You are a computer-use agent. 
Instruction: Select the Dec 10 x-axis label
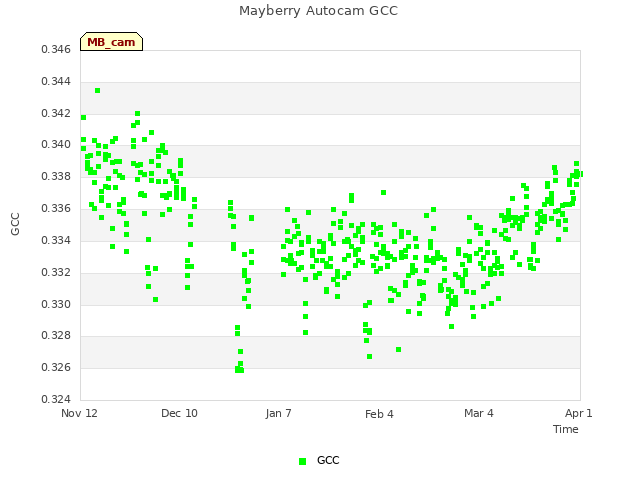179,413
